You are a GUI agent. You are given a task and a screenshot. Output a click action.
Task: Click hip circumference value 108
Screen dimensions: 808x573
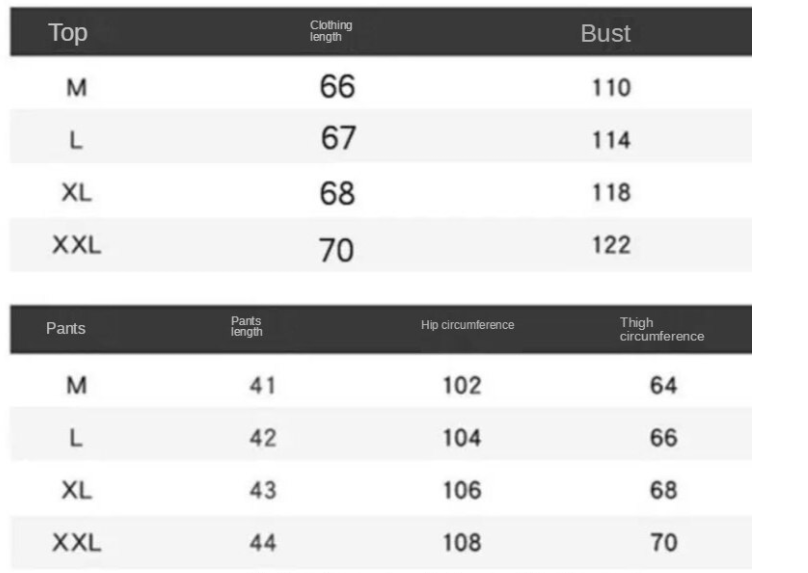click(x=462, y=543)
